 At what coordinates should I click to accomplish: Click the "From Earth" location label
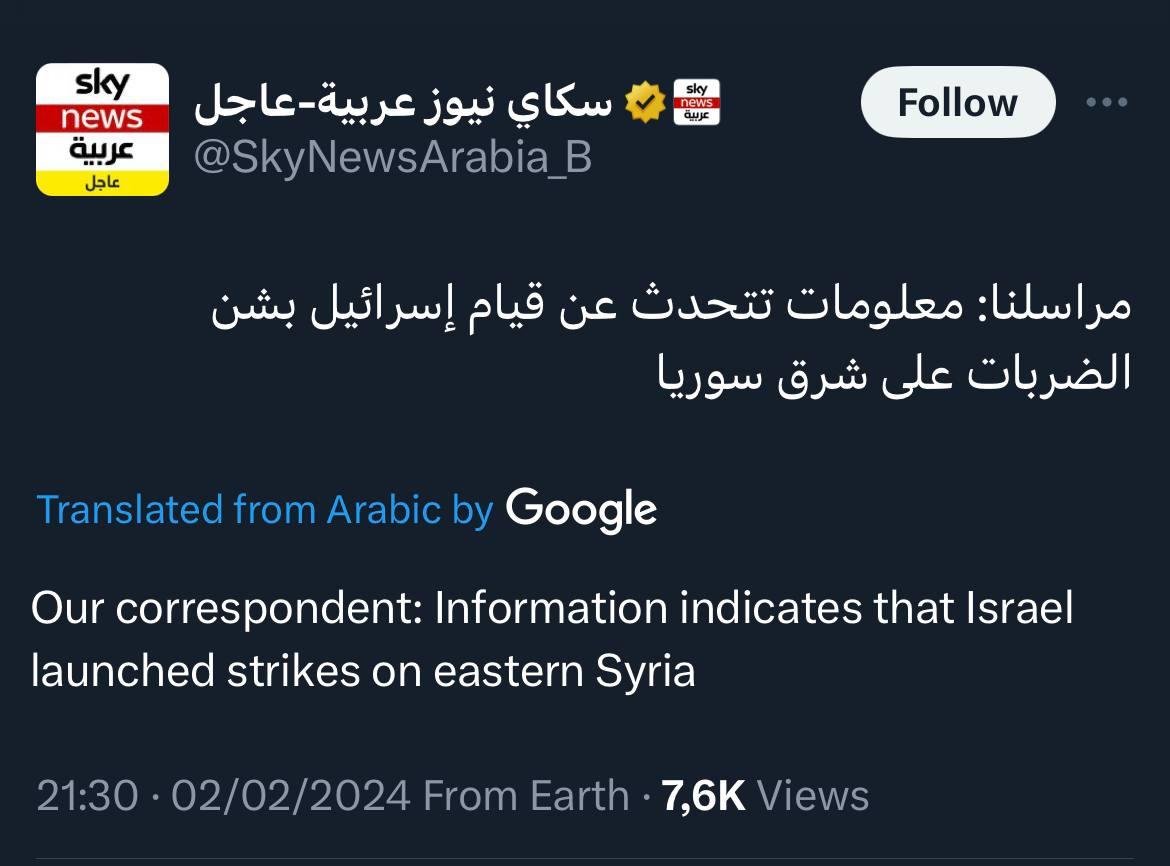(526, 796)
